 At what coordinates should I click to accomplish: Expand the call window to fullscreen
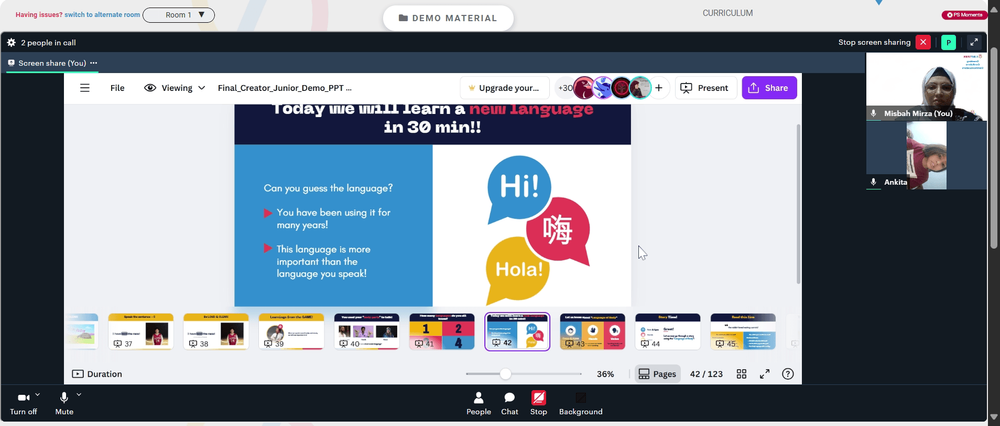click(974, 43)
